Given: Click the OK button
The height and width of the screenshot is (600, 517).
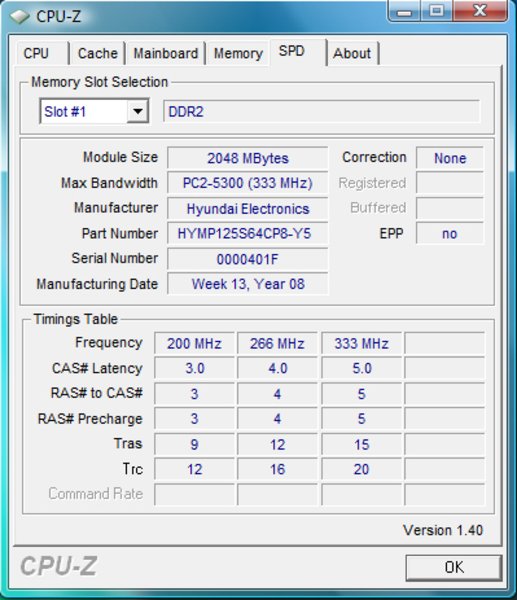Looking at the screenshot, I should [454, 567].
